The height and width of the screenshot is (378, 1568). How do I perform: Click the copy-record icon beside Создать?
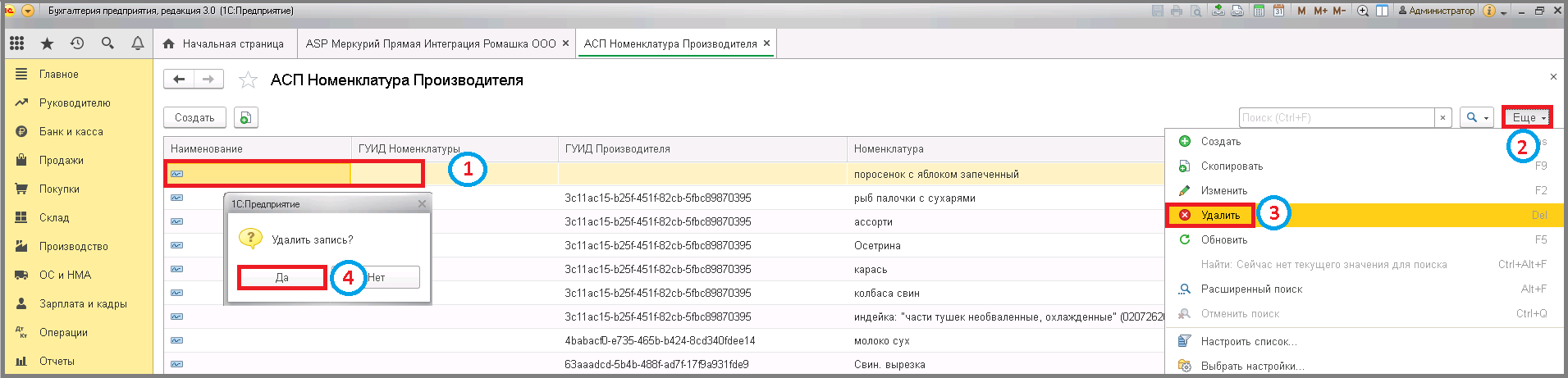tap(245, 118)
